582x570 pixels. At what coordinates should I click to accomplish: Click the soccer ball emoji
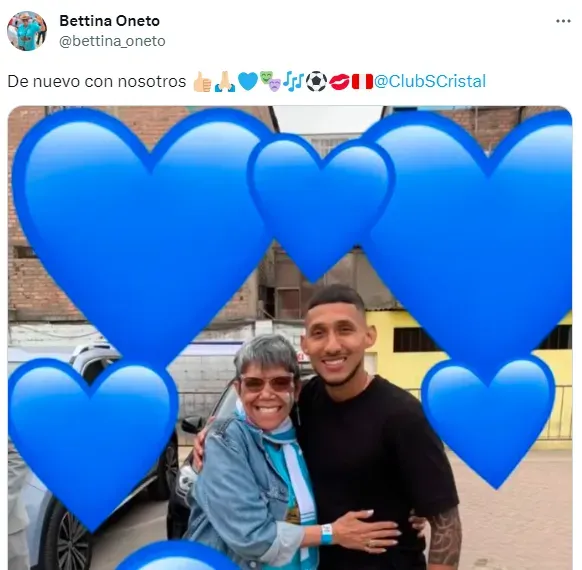click(x=316, y=82)
